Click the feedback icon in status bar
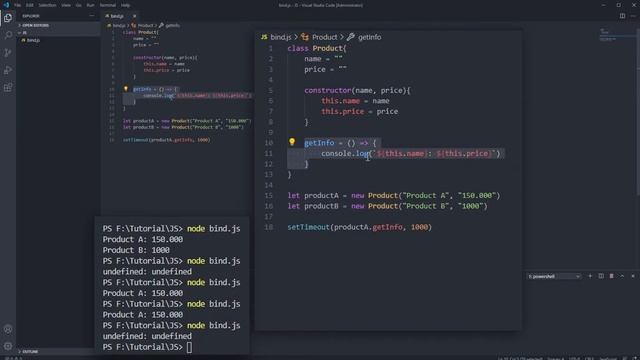The image size is (640, 360). (x=625, y=358)
